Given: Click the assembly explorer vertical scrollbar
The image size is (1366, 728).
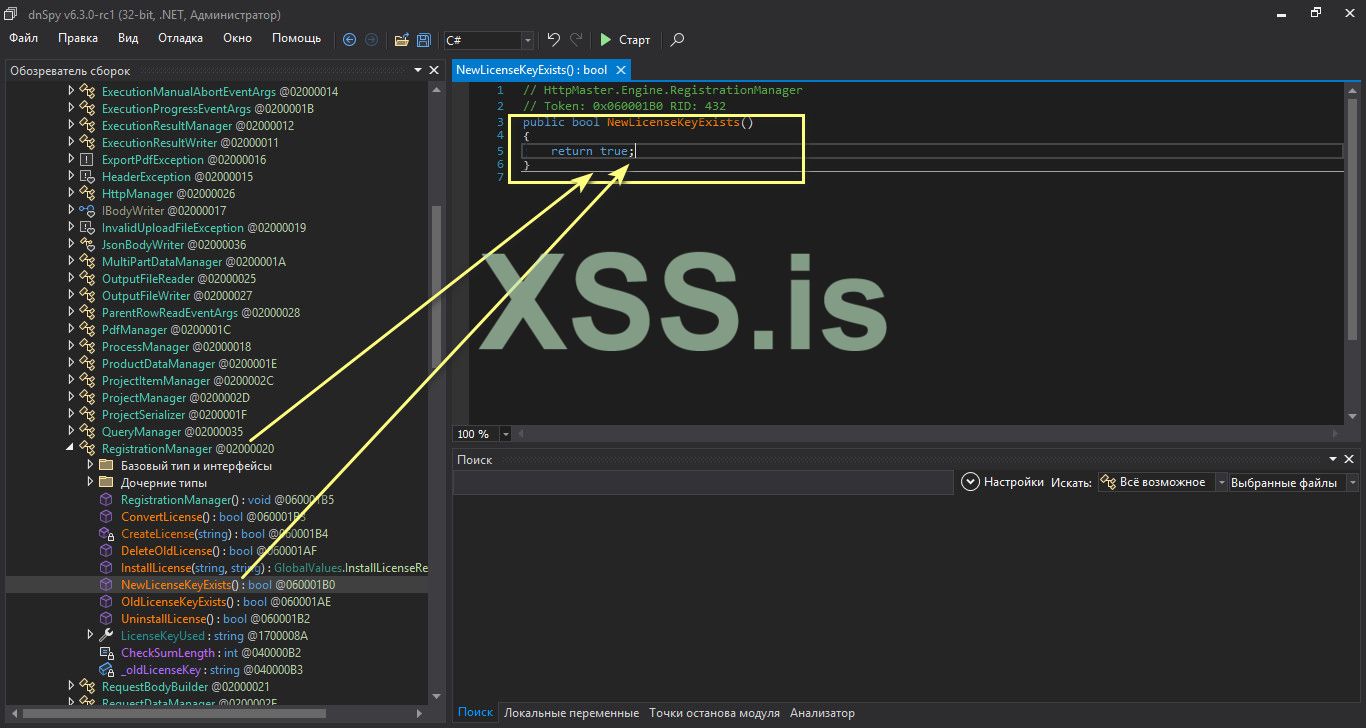Looking at the screenshot, I should point(435,290).
